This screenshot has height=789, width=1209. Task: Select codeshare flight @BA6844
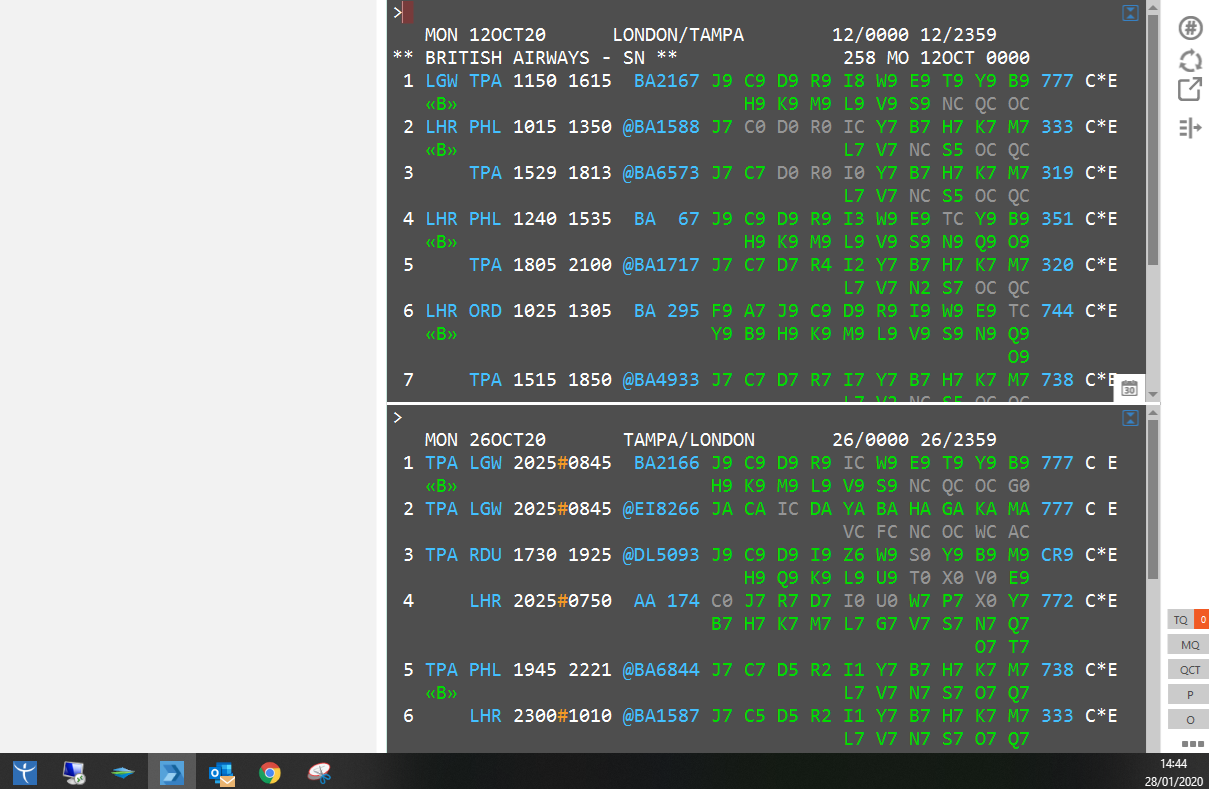661,670
